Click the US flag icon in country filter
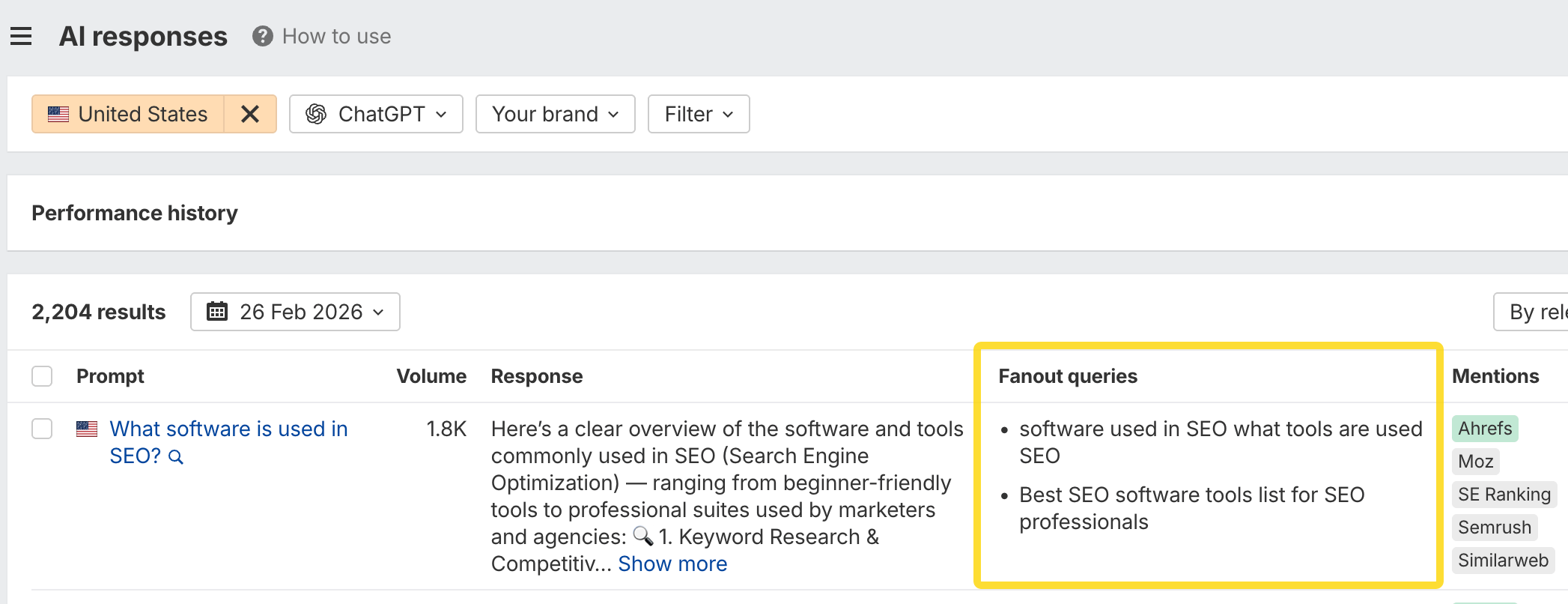Screen dimensions: 1568x604 pos(58,114)
